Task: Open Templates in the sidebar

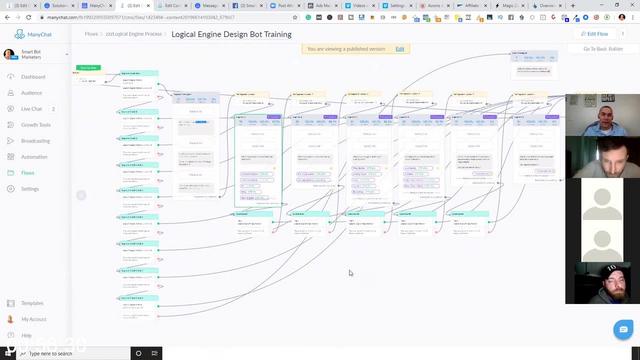Action: [32, 303]
